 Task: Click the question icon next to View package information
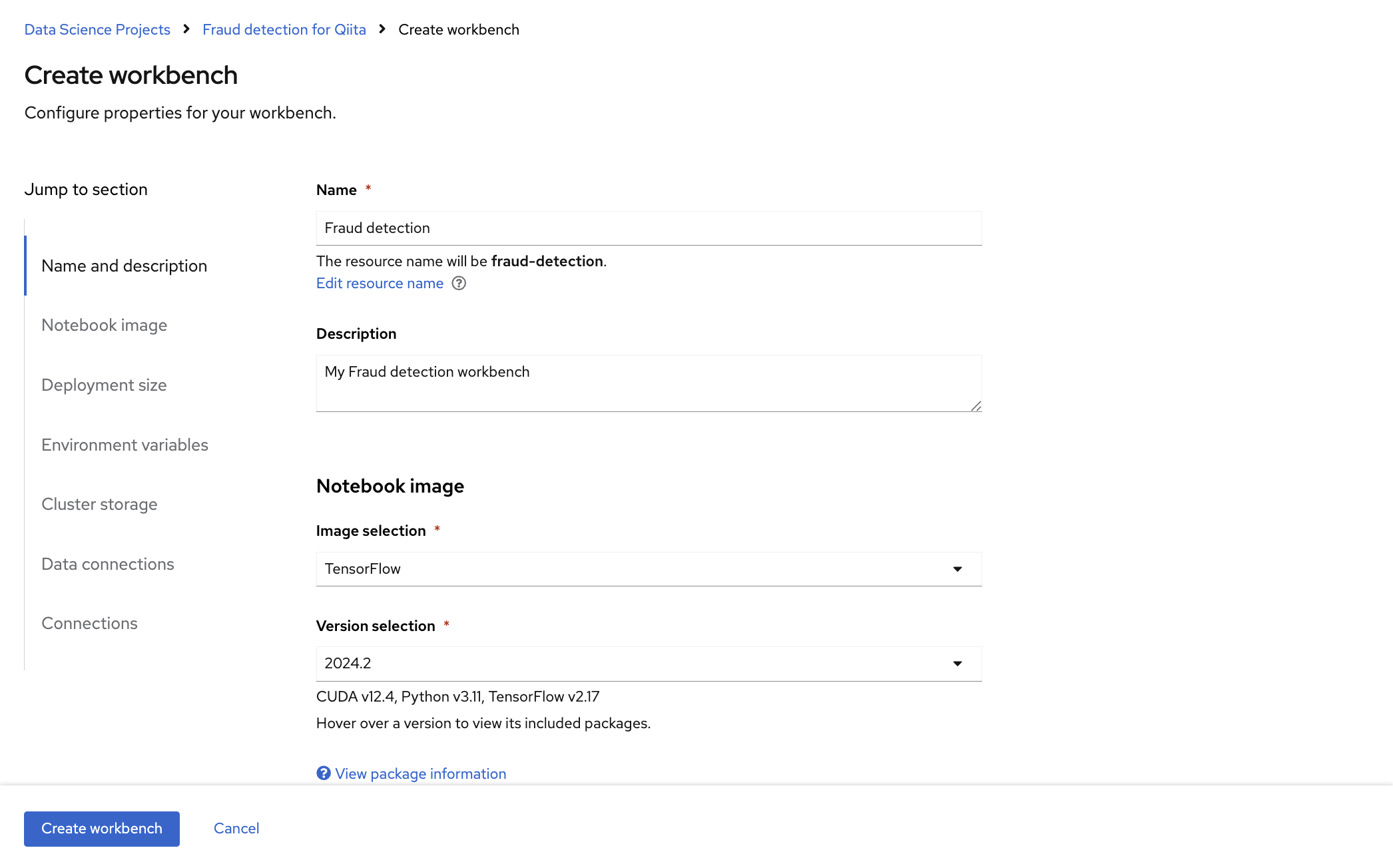click(x=324, y=773)
